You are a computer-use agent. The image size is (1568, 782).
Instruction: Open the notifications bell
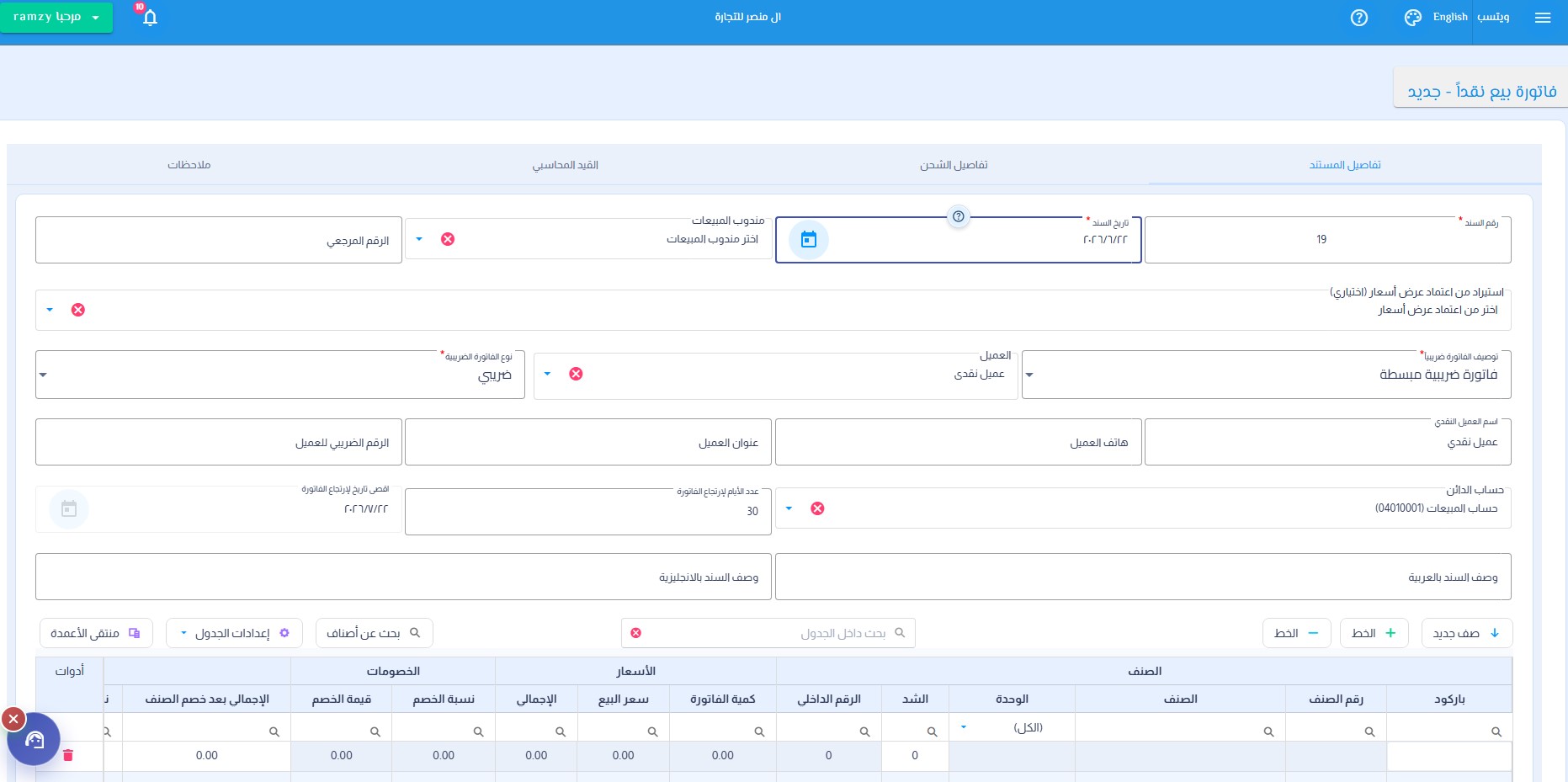coord(150,18)
